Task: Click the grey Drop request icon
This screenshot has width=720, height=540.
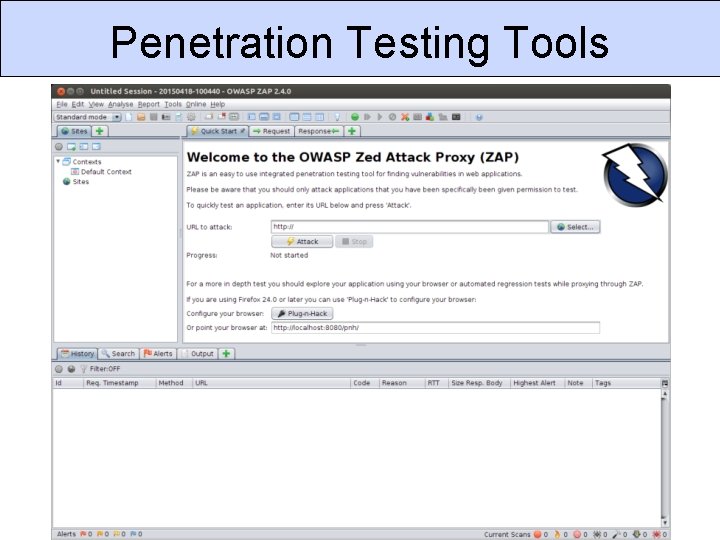Action: [x=392, y=117]
